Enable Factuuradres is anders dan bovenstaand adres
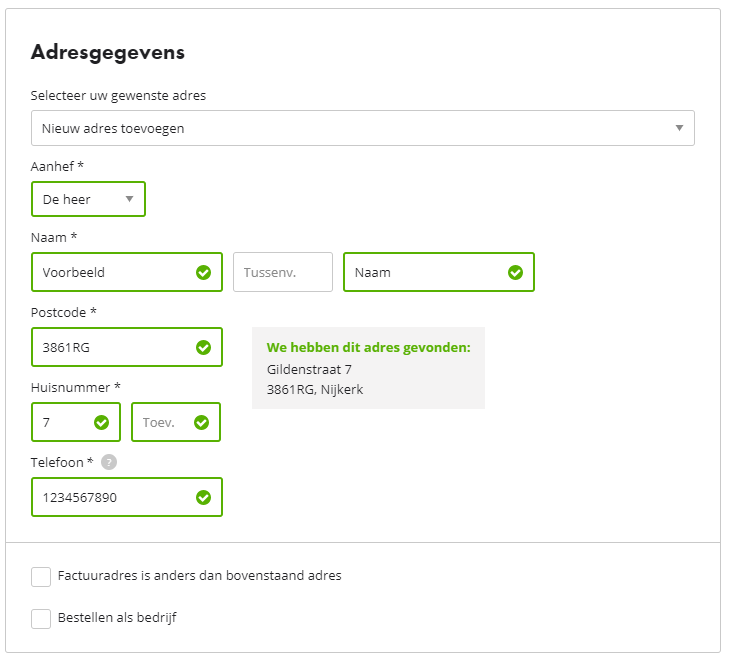This screenshot has height=661, width=729. click(x=41, y=577)
